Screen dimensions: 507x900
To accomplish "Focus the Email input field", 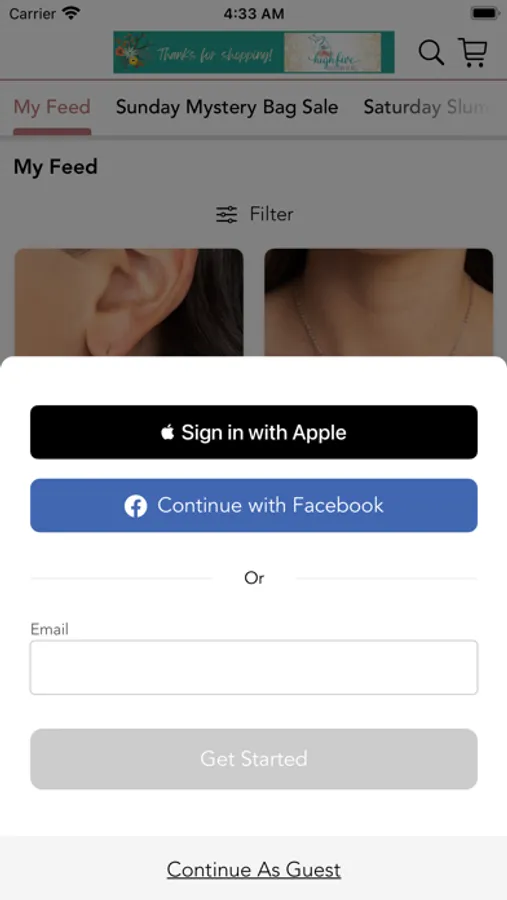I will pyautogui.click(x=254, y=668).
